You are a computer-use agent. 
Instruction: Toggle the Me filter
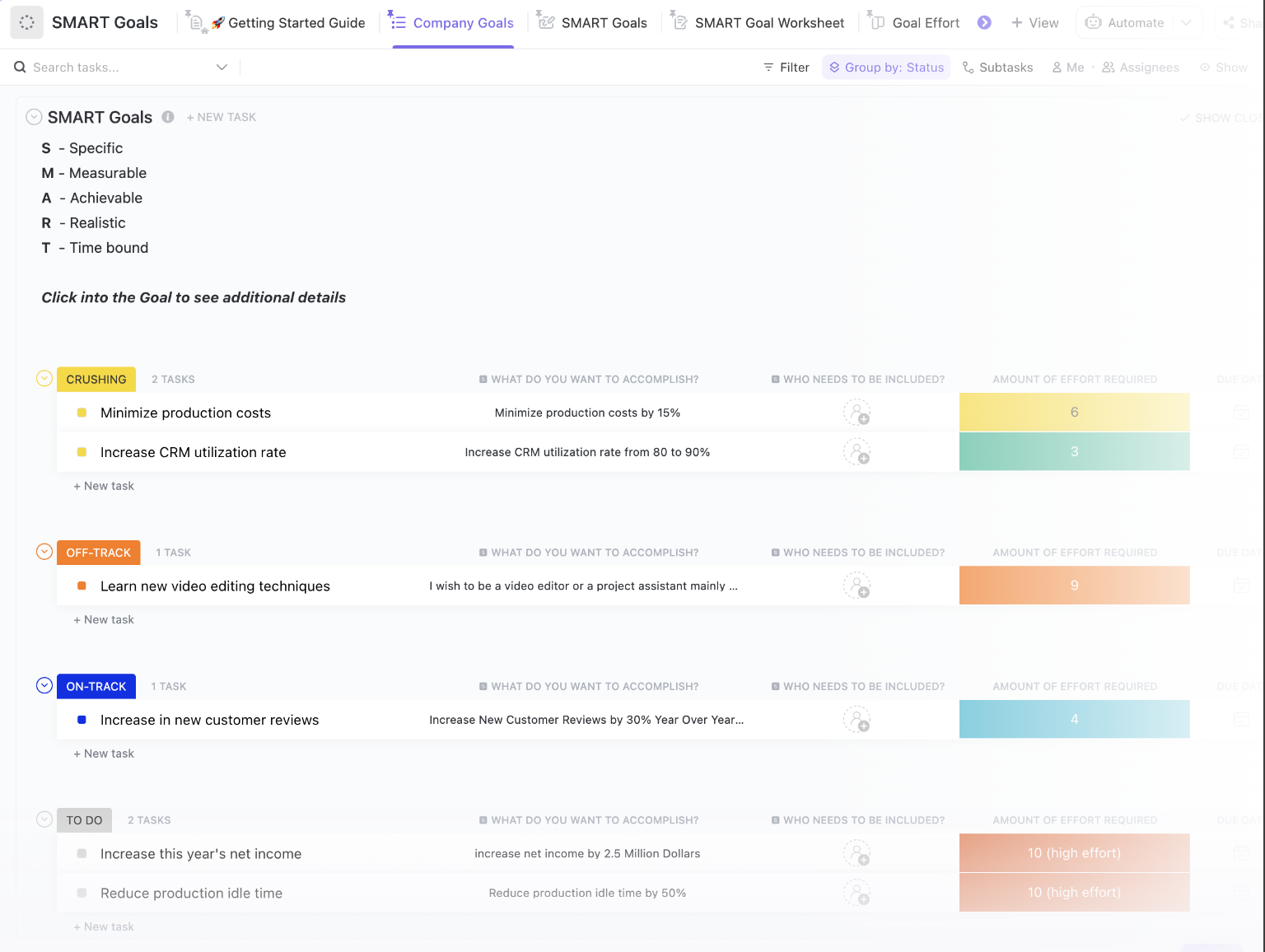(x=1068, y=68)
